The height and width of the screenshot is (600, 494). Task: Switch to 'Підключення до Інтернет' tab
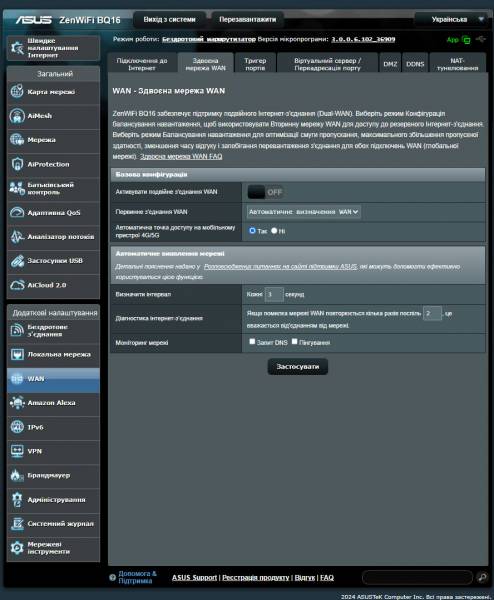142,64
